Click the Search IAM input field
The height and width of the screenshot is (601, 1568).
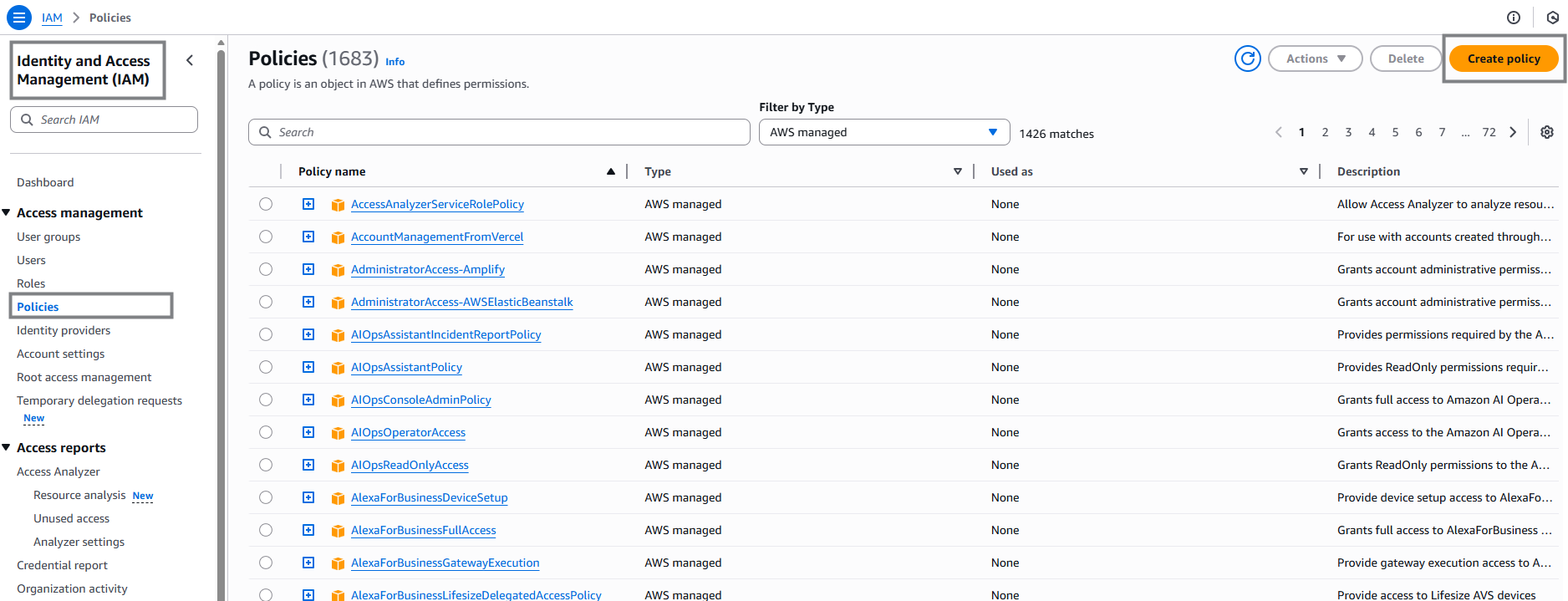(104, 120)
